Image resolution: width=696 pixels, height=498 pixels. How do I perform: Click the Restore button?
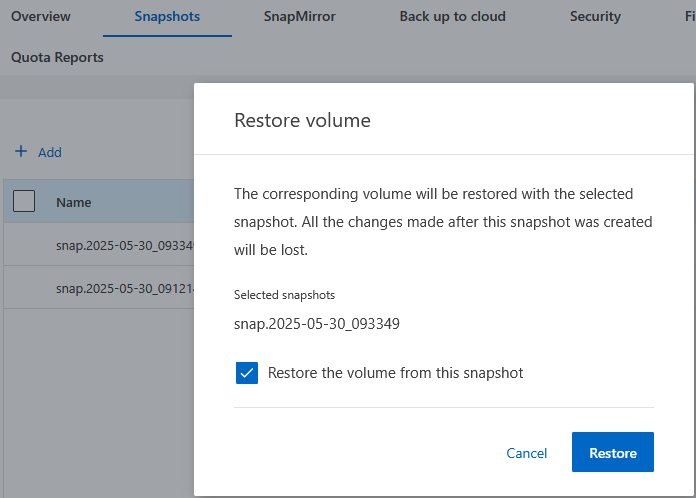[x=613, y=452]
